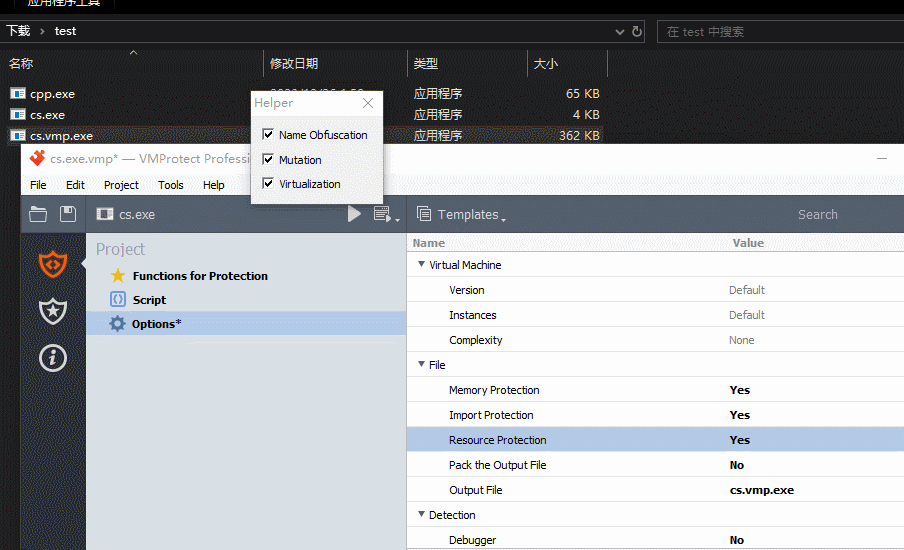Edit the Output File value cs.vmp.exe

[x=762, y=490]
